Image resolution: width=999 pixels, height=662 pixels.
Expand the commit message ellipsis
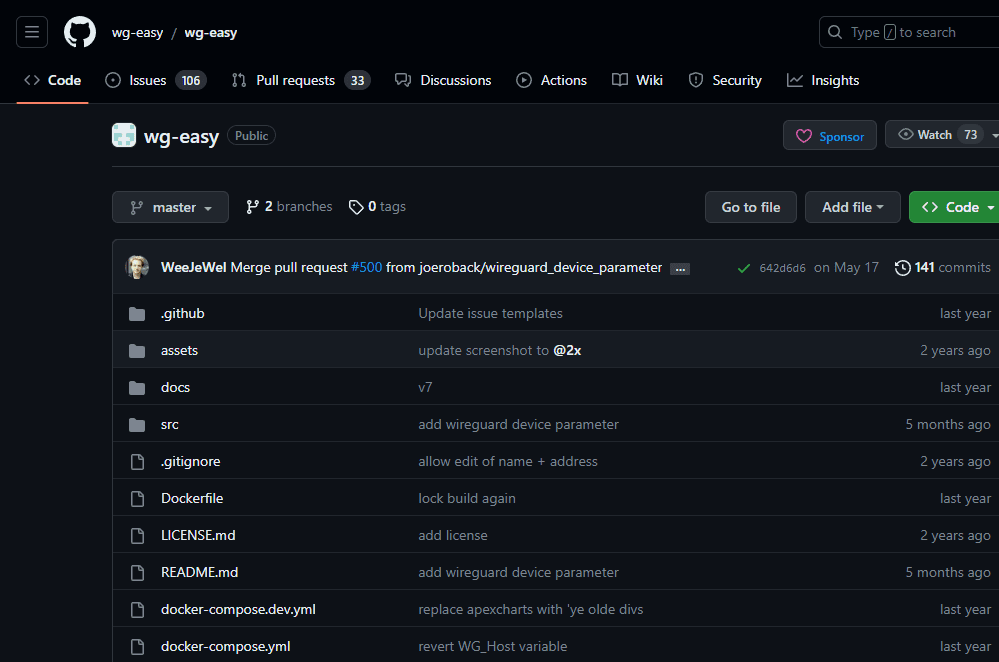click(680, 269)
